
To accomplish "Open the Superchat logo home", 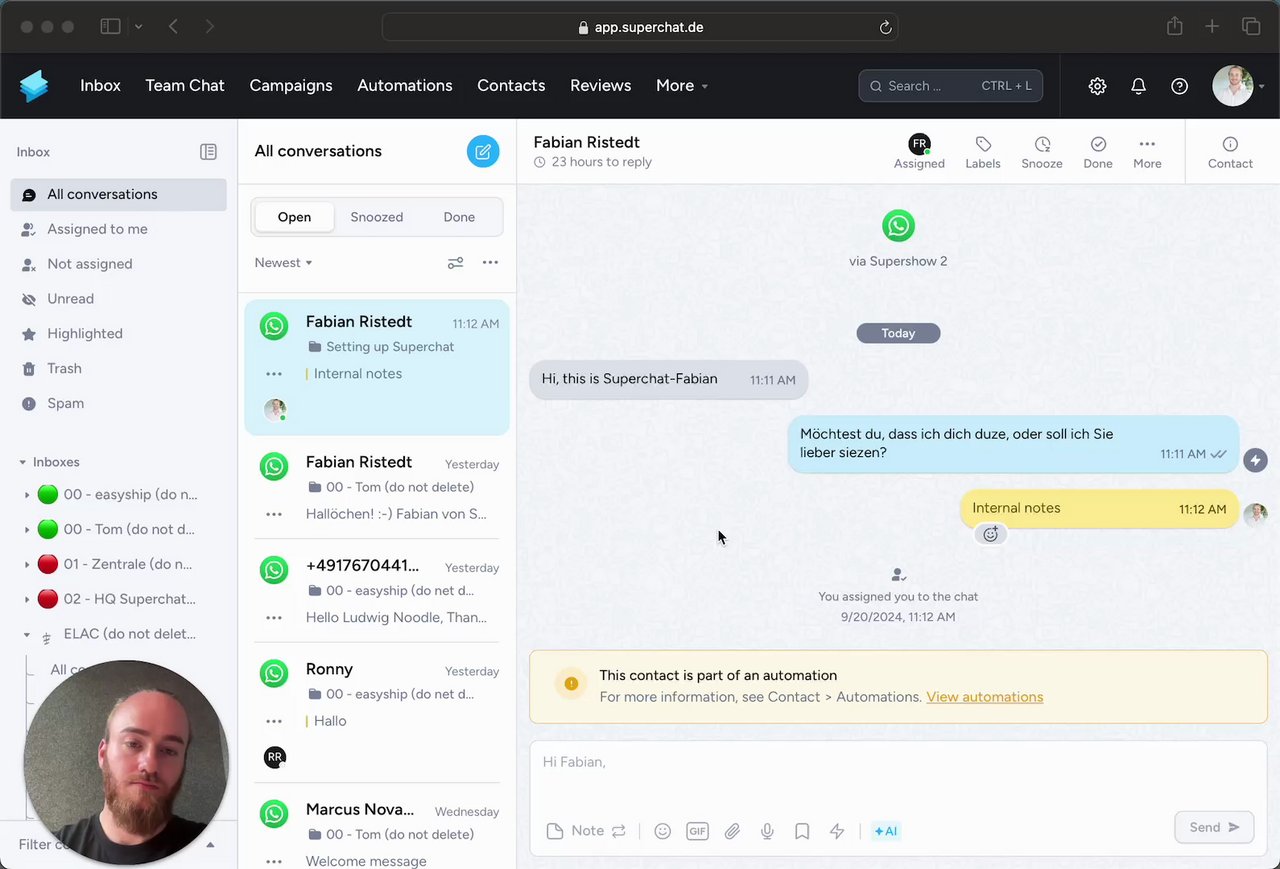I will tap(34, 86).
